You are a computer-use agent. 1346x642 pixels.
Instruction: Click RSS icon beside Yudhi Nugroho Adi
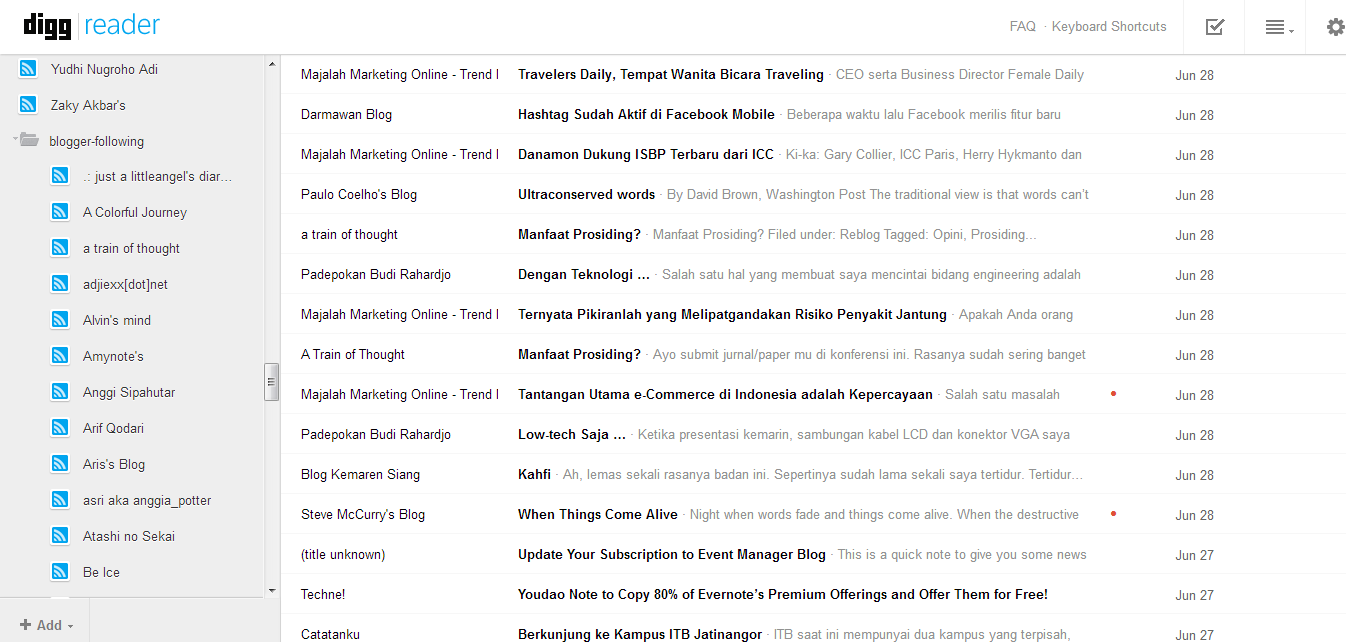point(29,69)
